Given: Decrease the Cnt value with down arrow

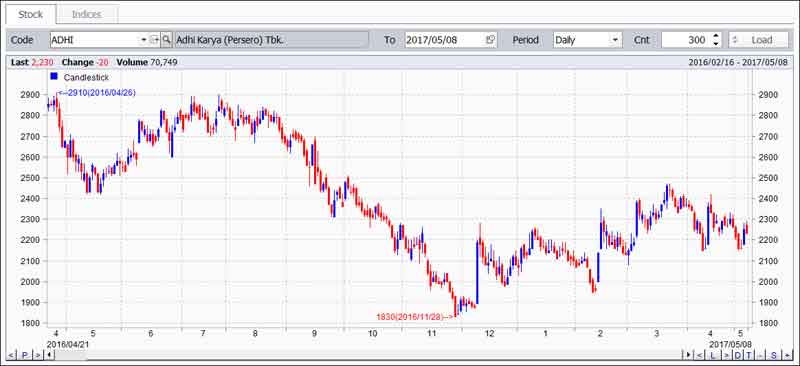Looking at the screenshot, I should point(715,43).
